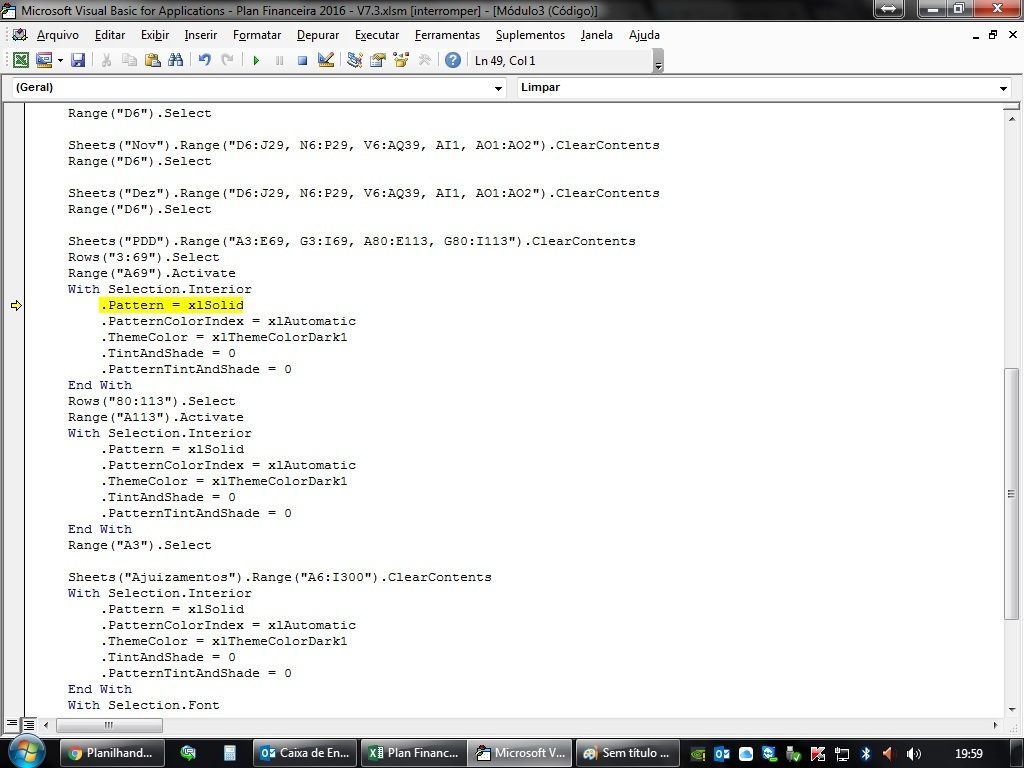The height and width of the screenshot is (768, 1024).
Task: Open the Editar menu
Action: pos(110,35)
